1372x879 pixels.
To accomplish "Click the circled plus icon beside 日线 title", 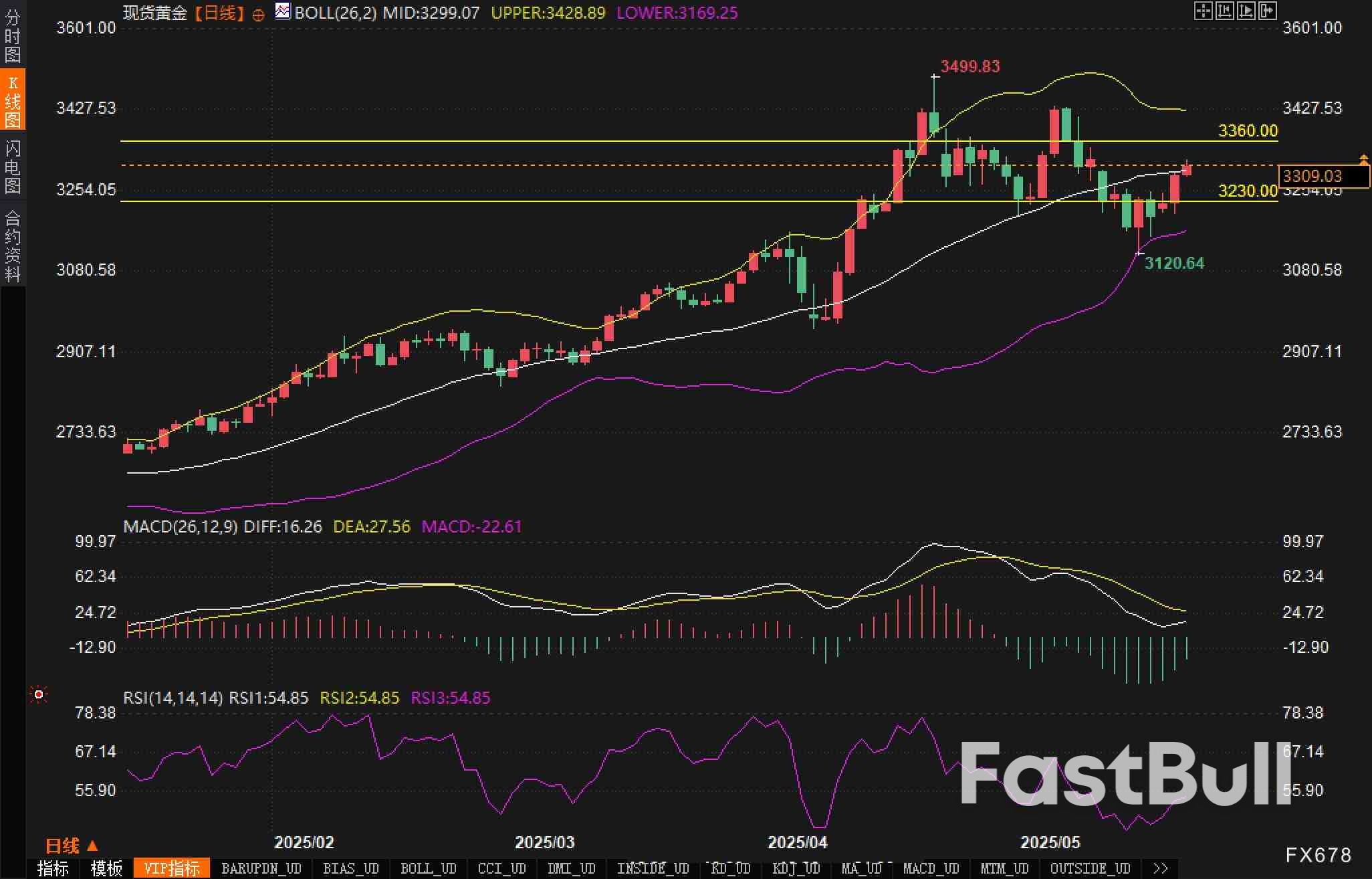I will (258, 15).
